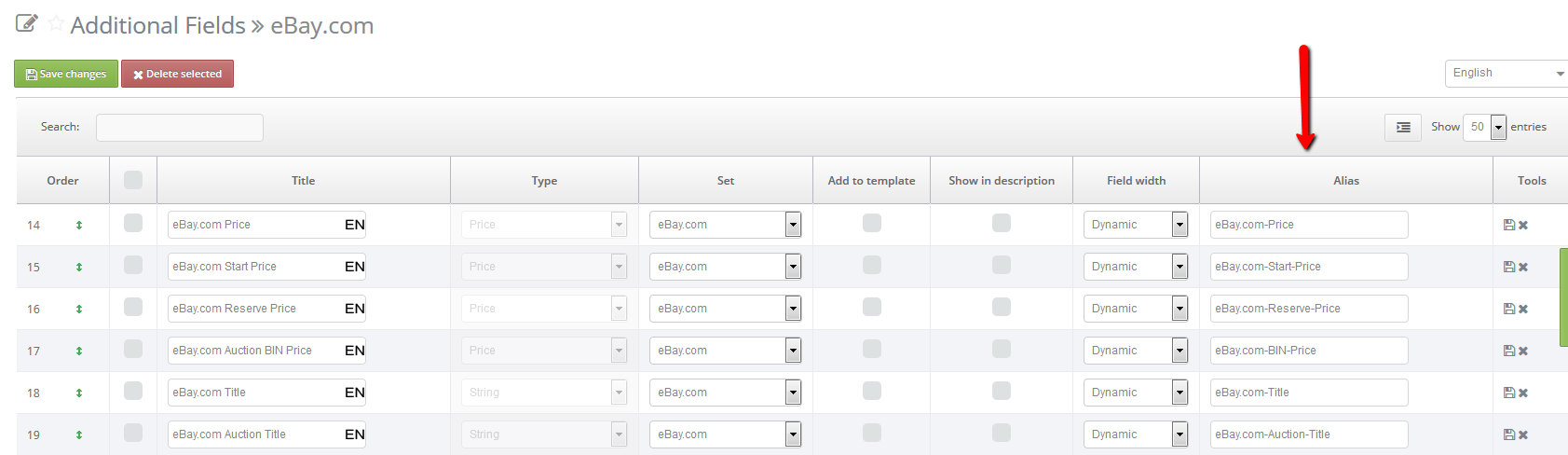Image resolution: width=1568 pixels, height=455 pixels.
Task: Click the EN language tag for eBay.com Price title
Action: (355, 225)
